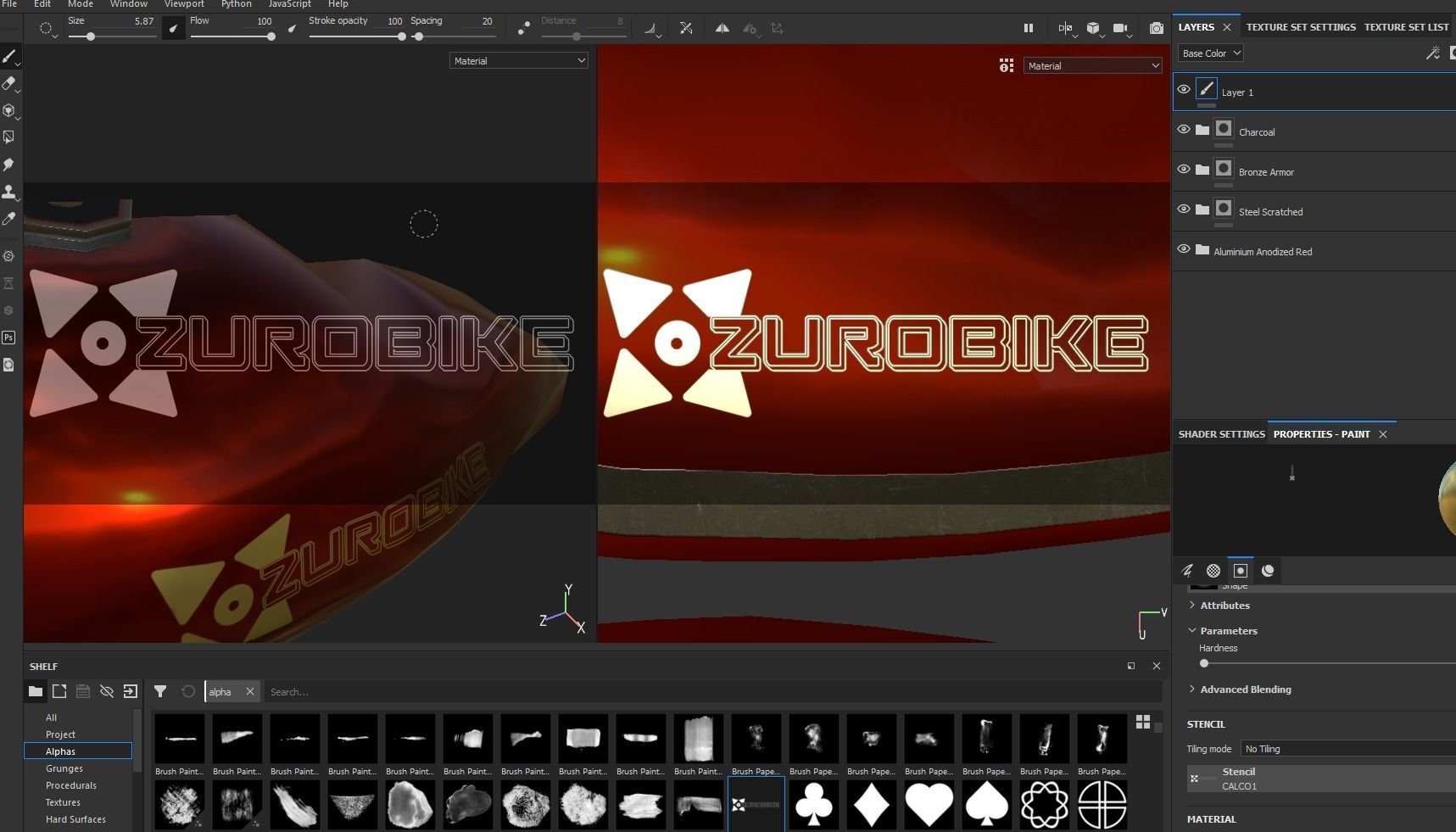The height and width of the screenshot is (832, 1456).
Task: Click the shelf import resources icon
Action: click(130, 691)
